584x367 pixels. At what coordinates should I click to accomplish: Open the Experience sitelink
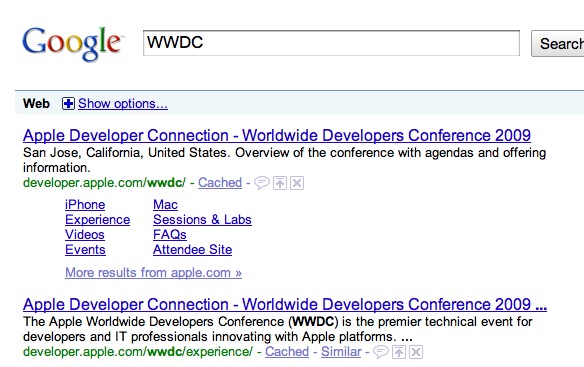tap(98, 220)
